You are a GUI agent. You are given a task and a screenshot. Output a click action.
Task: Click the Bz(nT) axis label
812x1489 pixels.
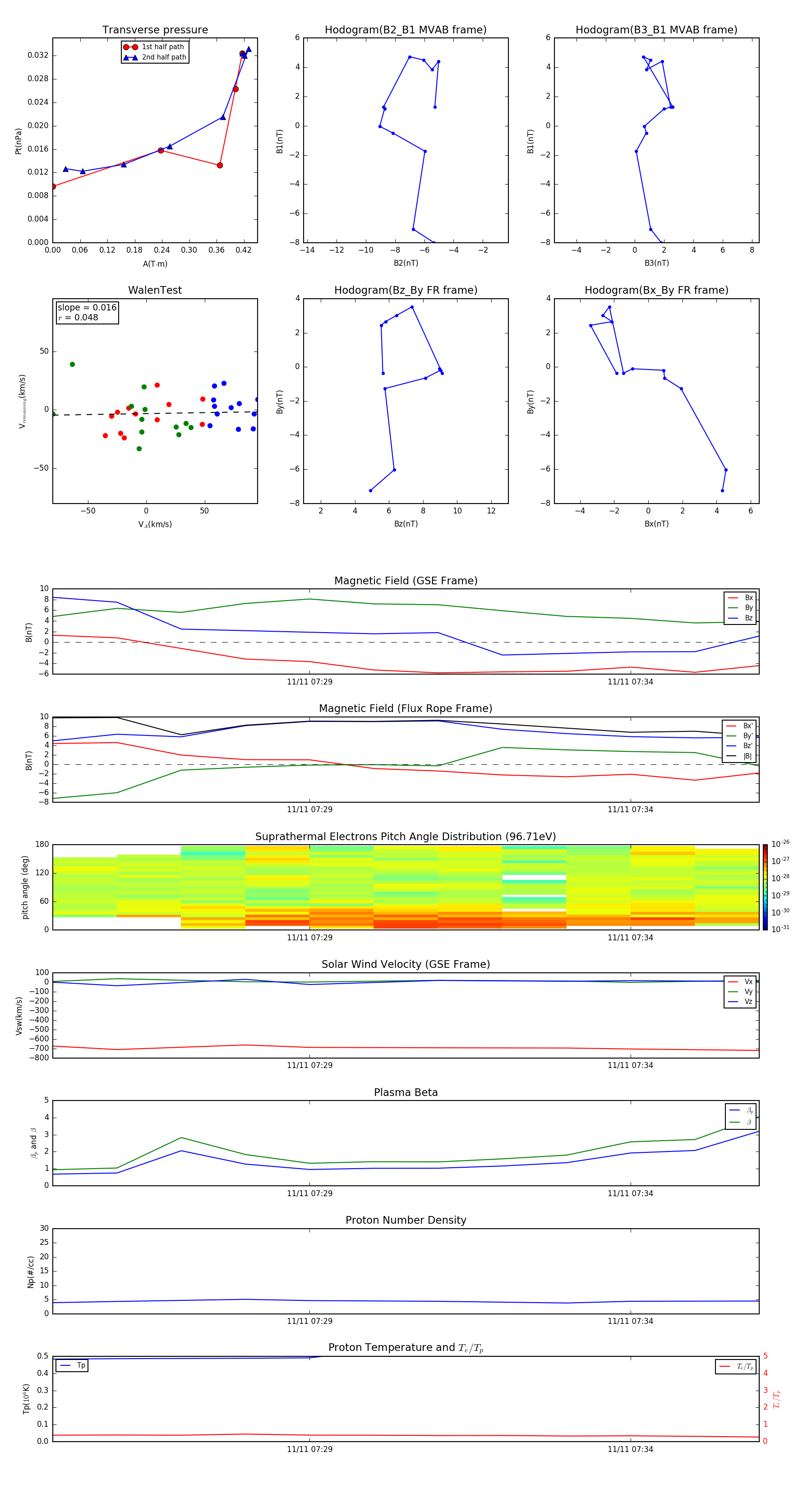pos(406,524)
